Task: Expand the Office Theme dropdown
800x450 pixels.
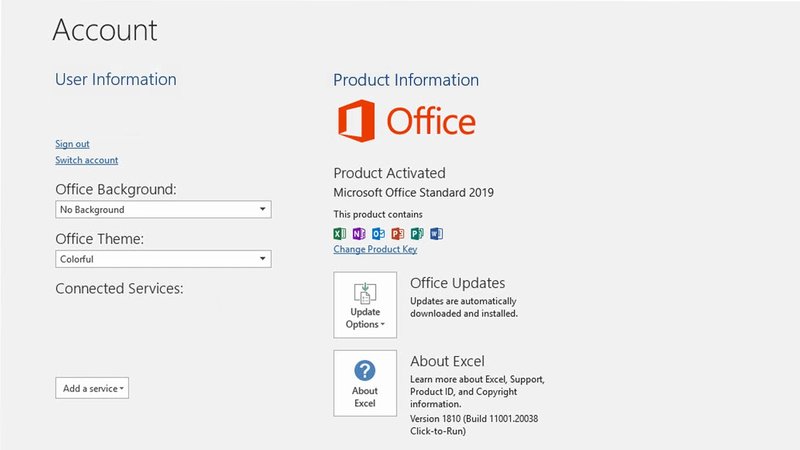Action: (163, 259)
